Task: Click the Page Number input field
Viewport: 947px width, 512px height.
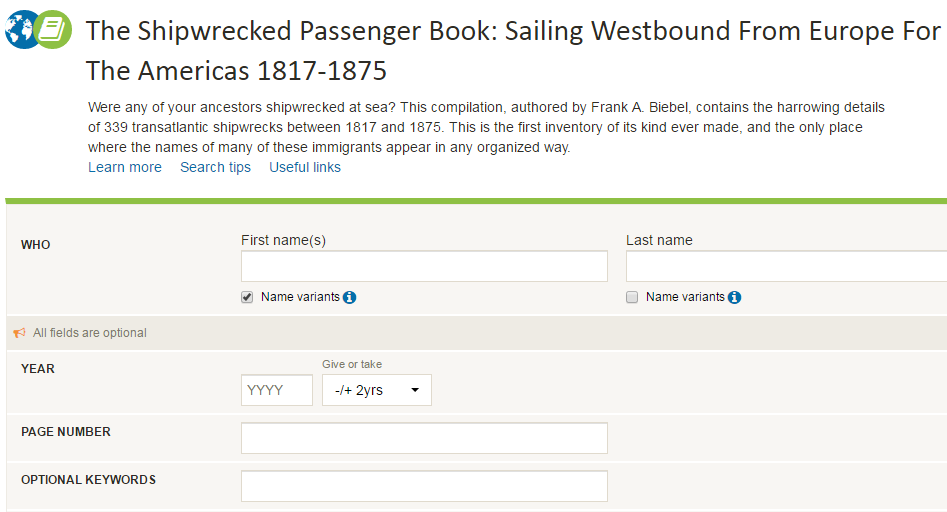Action: point(424,438)
